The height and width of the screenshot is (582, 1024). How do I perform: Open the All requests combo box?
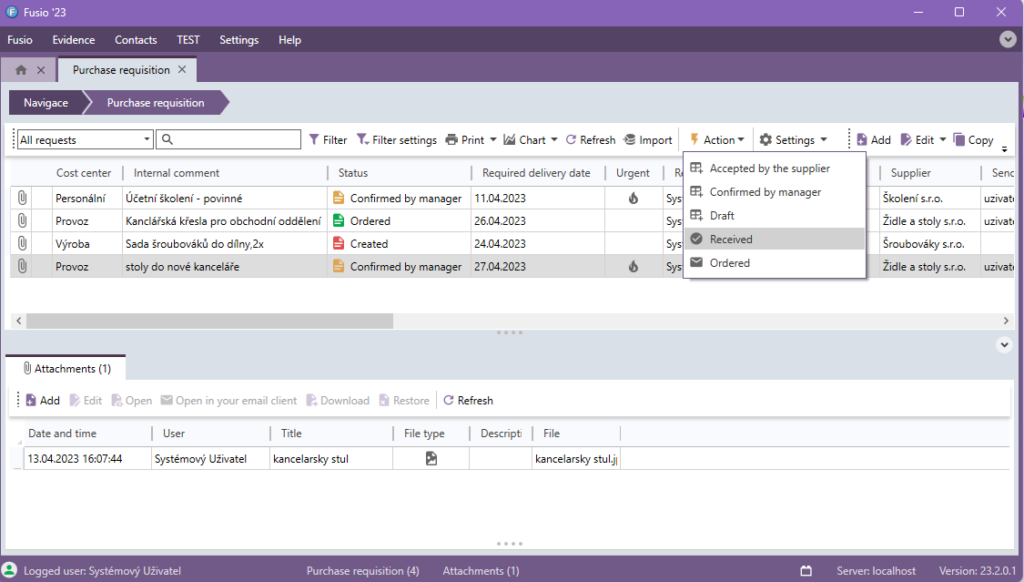point(147,140)
